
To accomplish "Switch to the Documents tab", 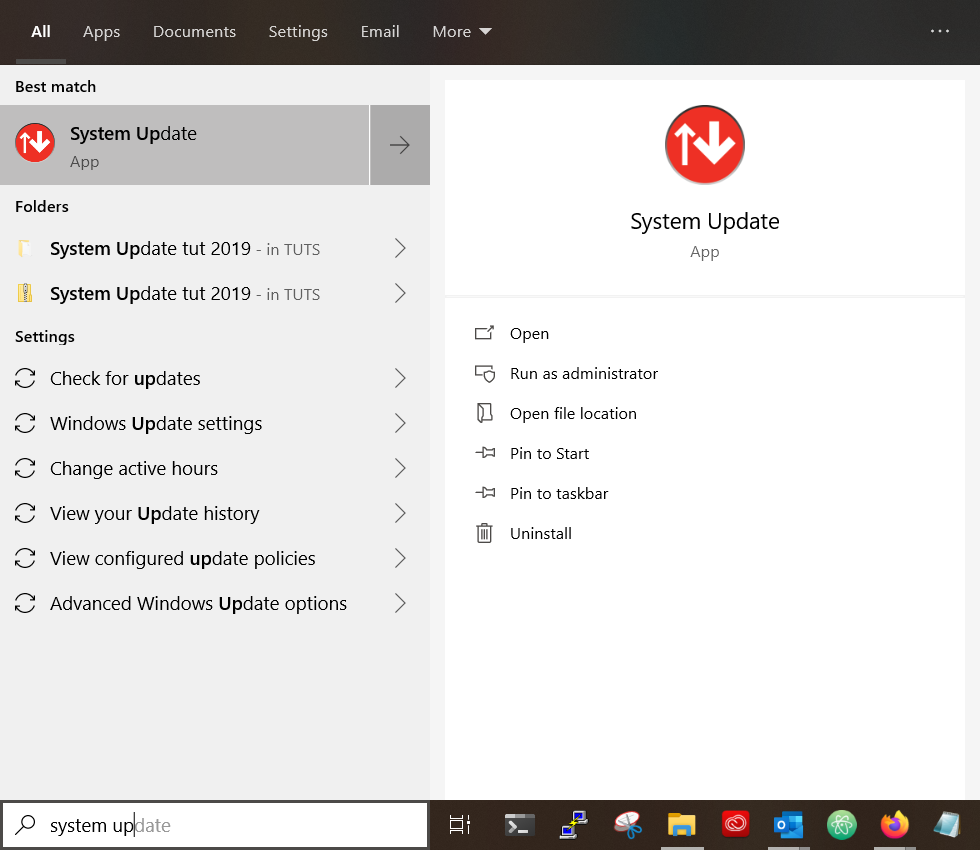I will pos(194,32).
